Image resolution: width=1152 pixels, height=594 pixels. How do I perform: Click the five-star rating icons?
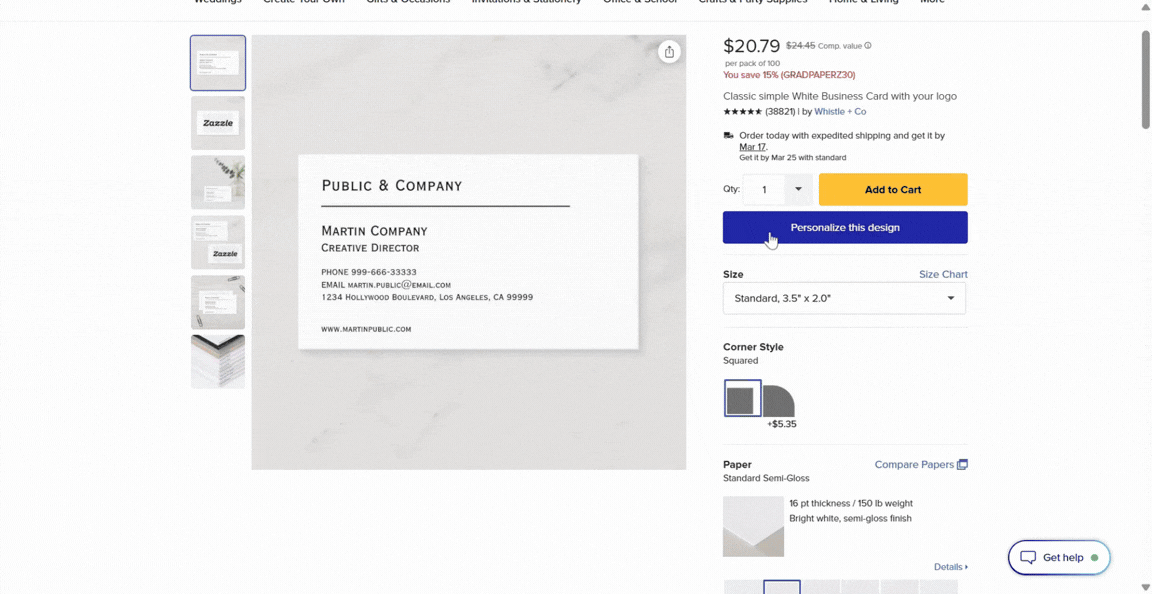742,112
